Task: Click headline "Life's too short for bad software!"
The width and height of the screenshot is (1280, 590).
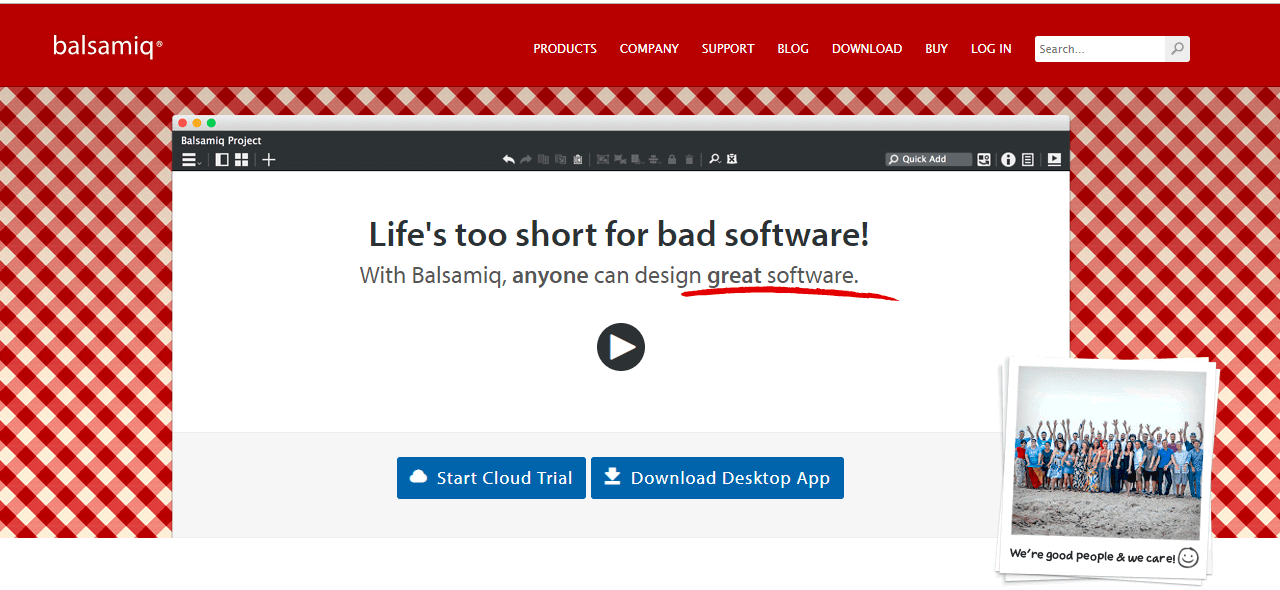Action: pos(619,234)
